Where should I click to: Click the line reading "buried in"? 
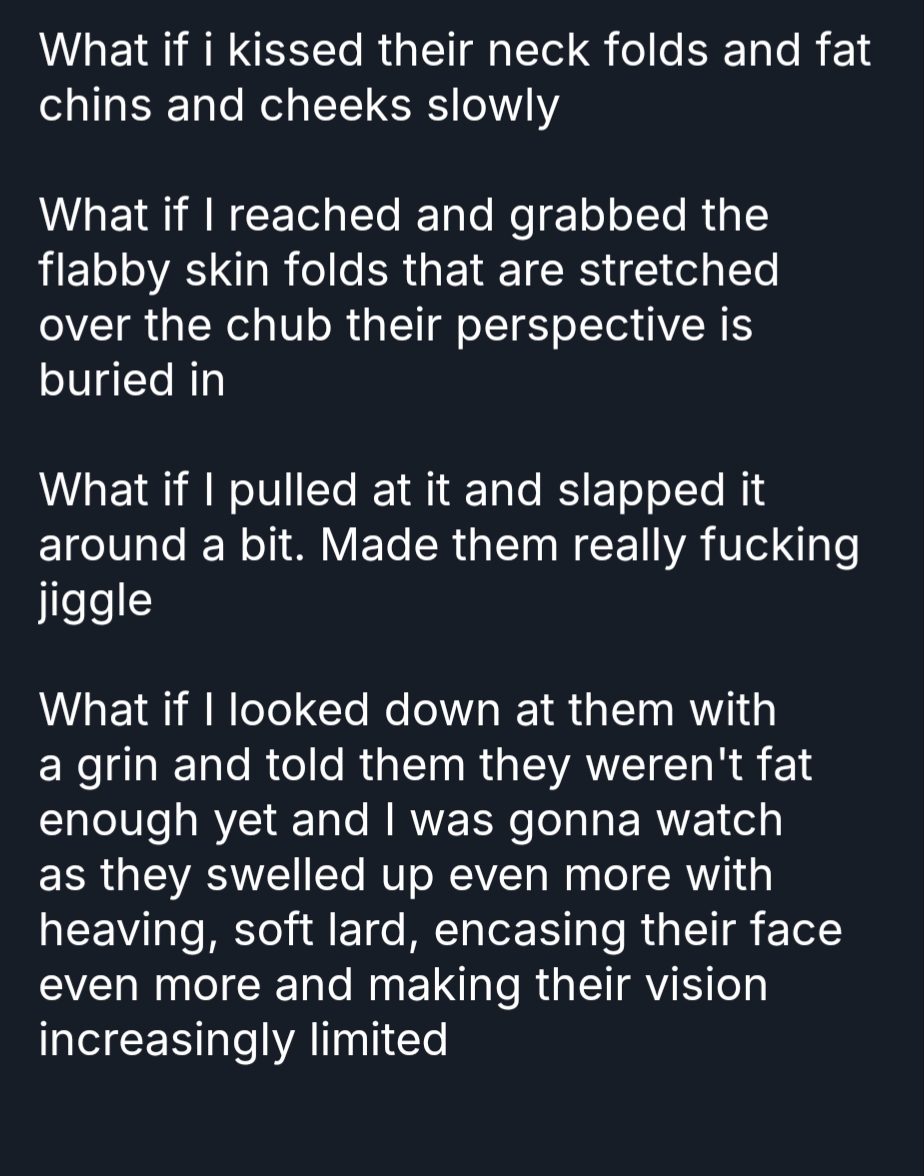click(x=131, y=380)
